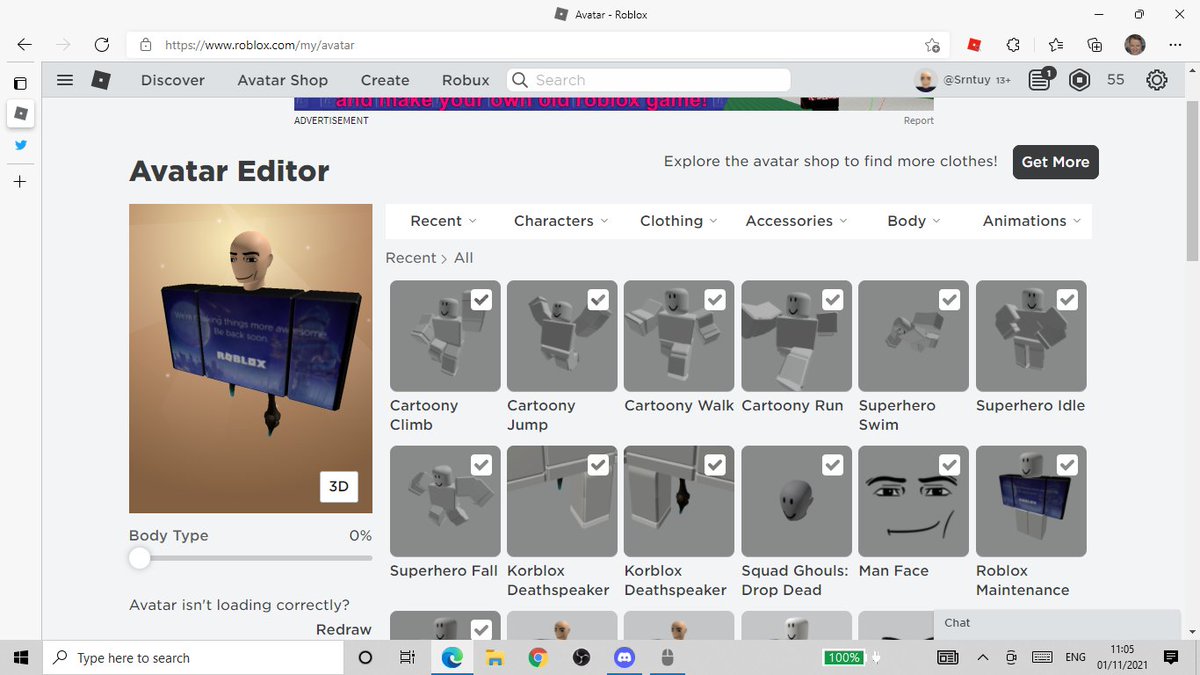Uncheck the Superhero Fall animation
Viewport: 1200px width, 675px height.
(481, 464)
